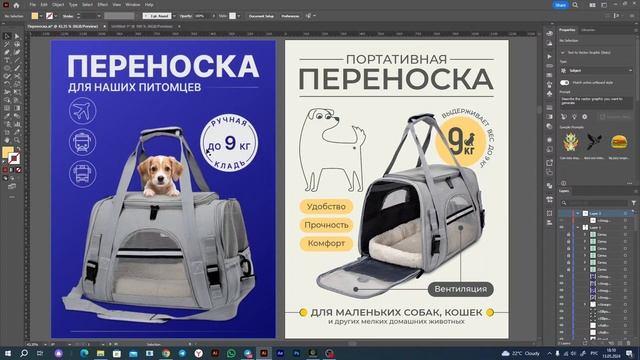Open the Type Subject dropdown
The width and height of the screenshot is (640, 360).
click(x=596, y=71)
